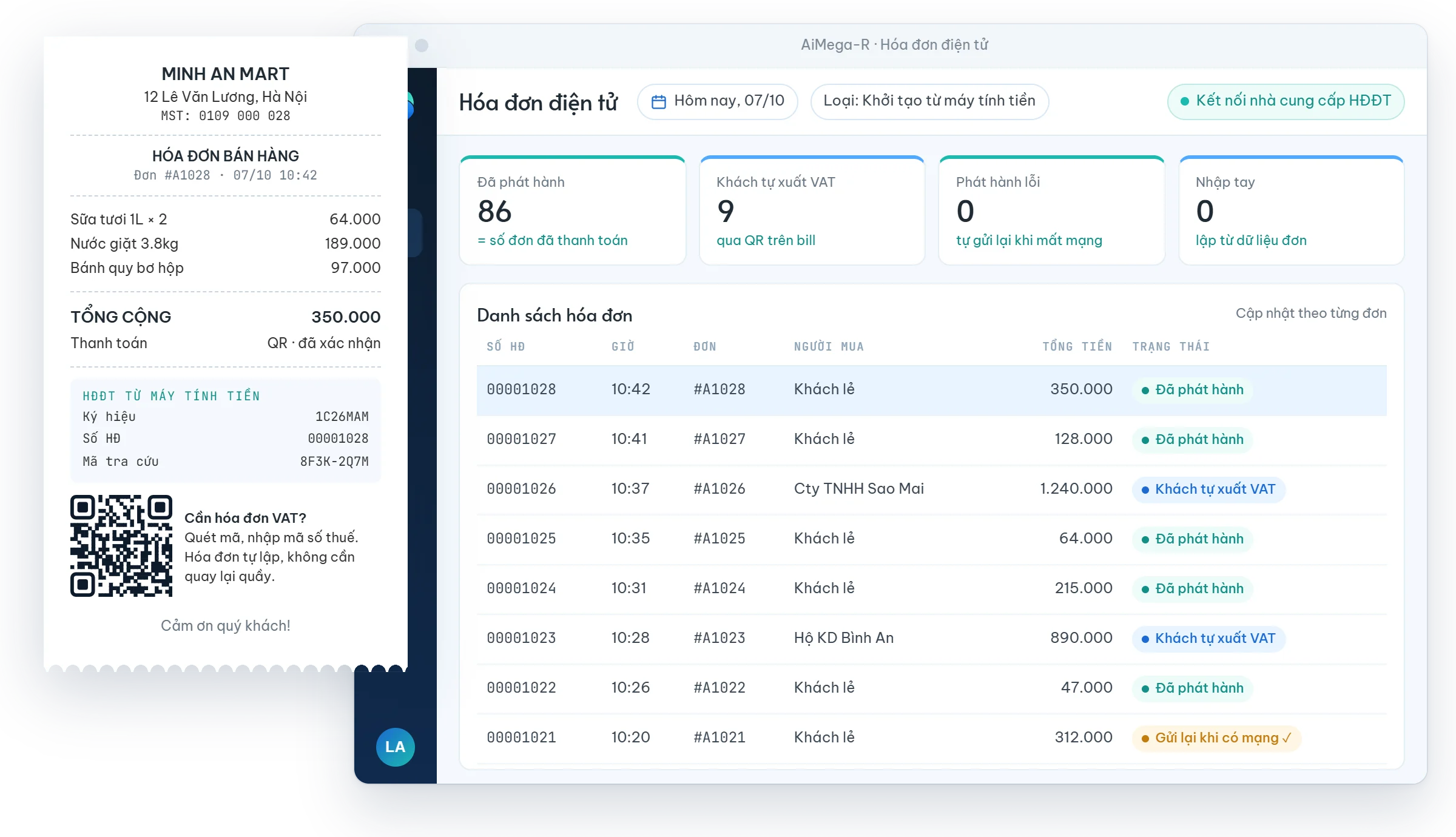1456x837 pixels.
Task: Open the Hôm nay, 07/10 date filter
Action: pyautogui.click(x=717, y=101)
